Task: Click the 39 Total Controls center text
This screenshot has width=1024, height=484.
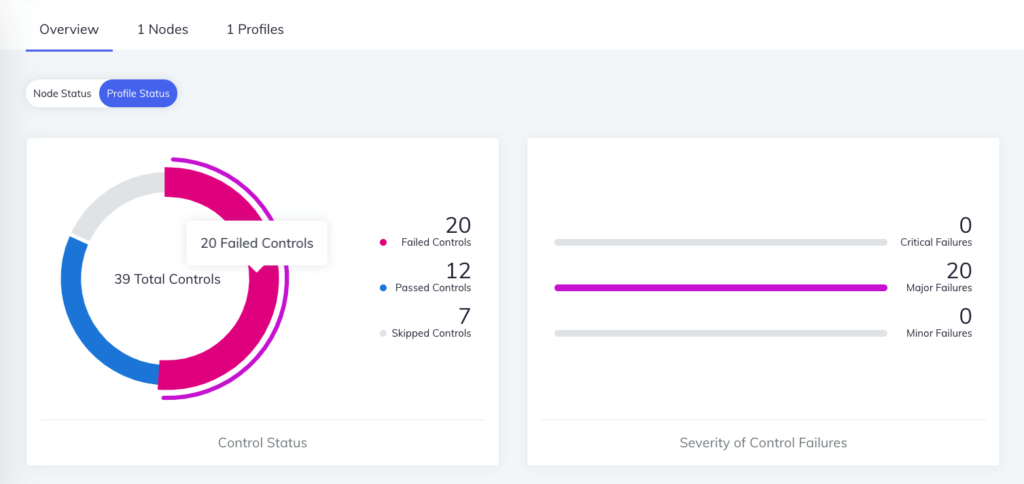Action: 167,280
